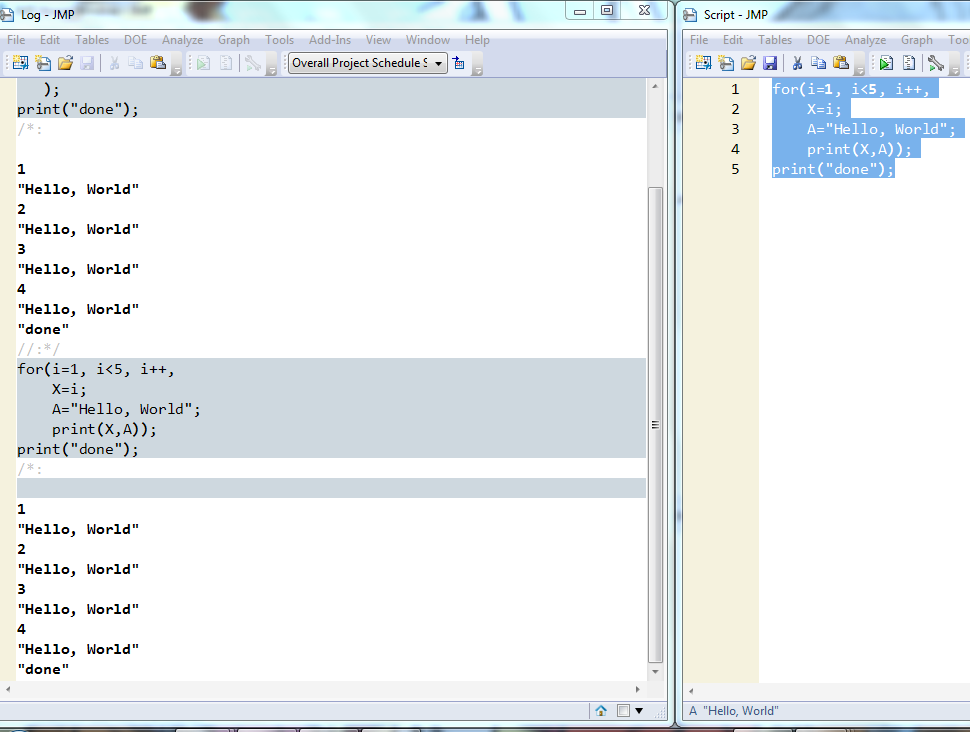Click New Script icon in Script window toolbar

coord(726,62)
